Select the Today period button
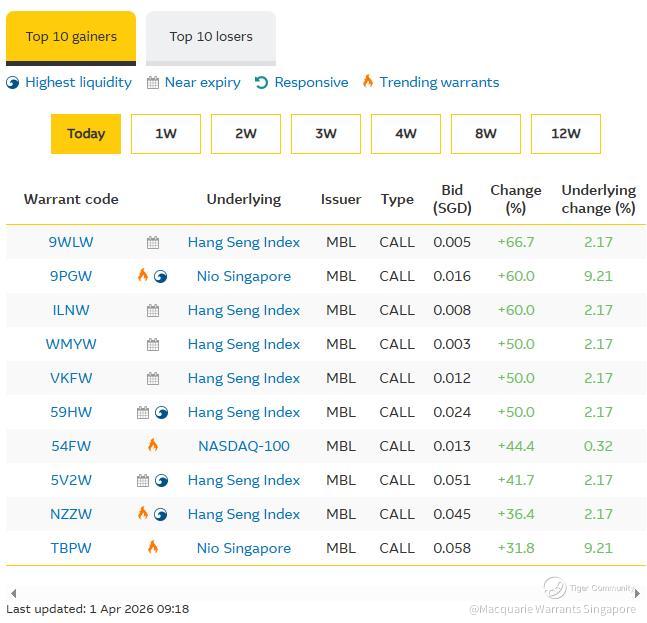The image size is (647, 623). click(x=86, y=134)
